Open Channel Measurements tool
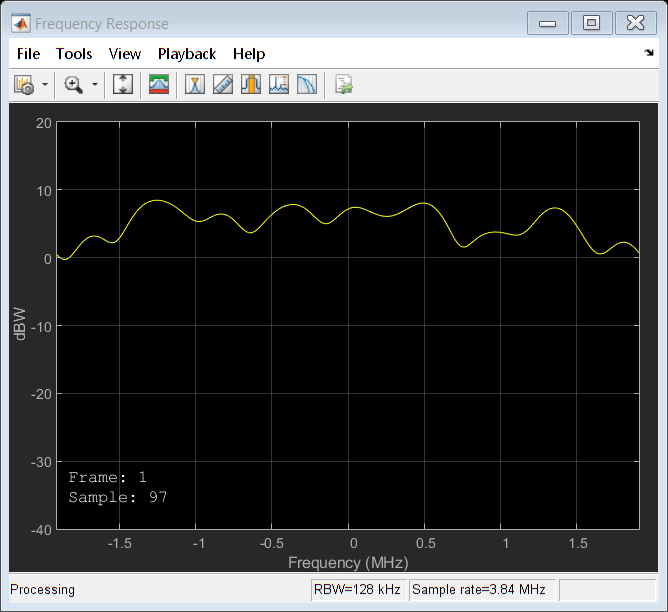 (x=251, y=84)
